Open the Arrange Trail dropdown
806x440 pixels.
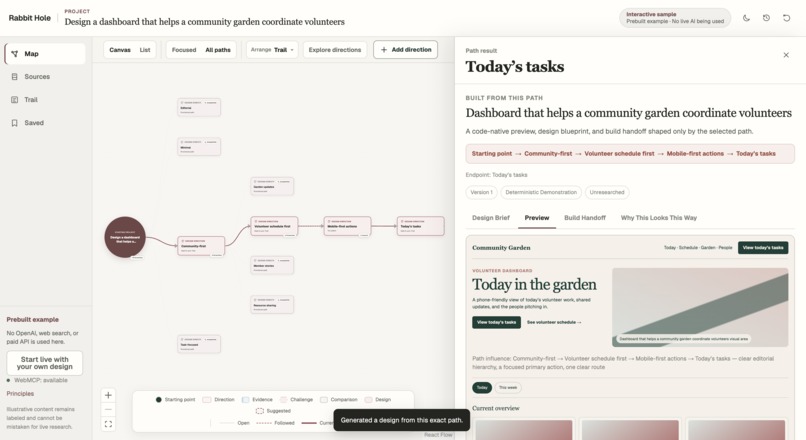coord(272,50)
